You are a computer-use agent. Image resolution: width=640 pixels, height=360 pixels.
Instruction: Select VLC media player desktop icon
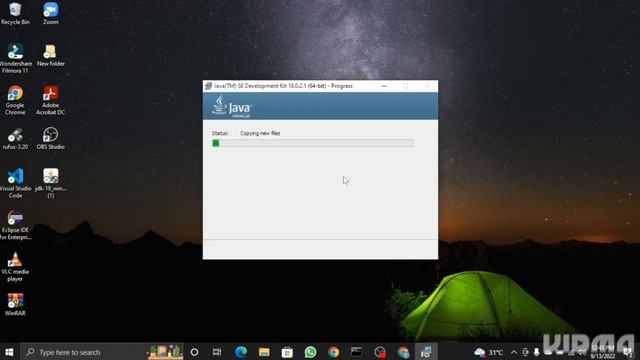tap(15, 267)
